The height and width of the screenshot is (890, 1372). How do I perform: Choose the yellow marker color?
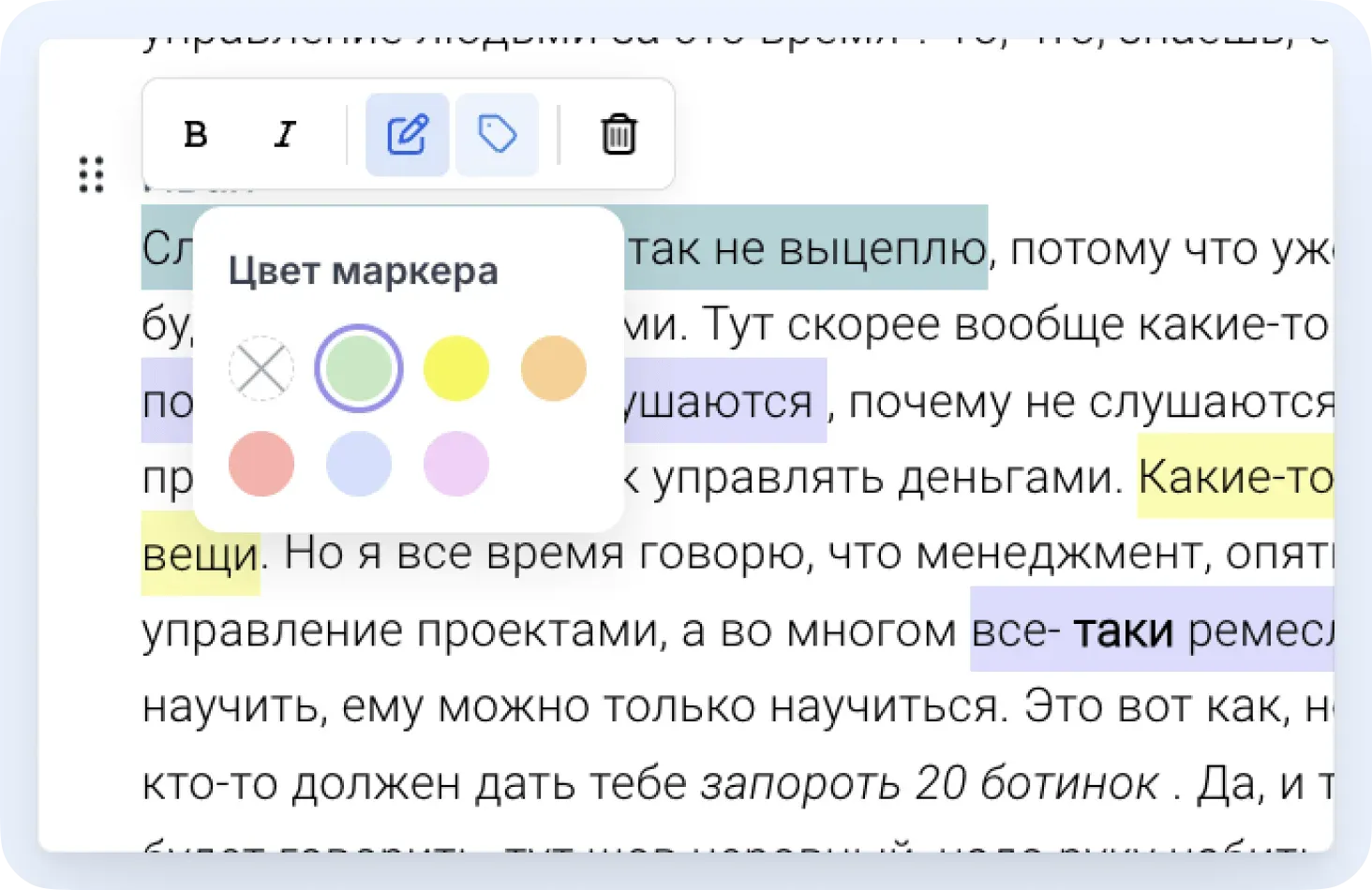[456, 368]
